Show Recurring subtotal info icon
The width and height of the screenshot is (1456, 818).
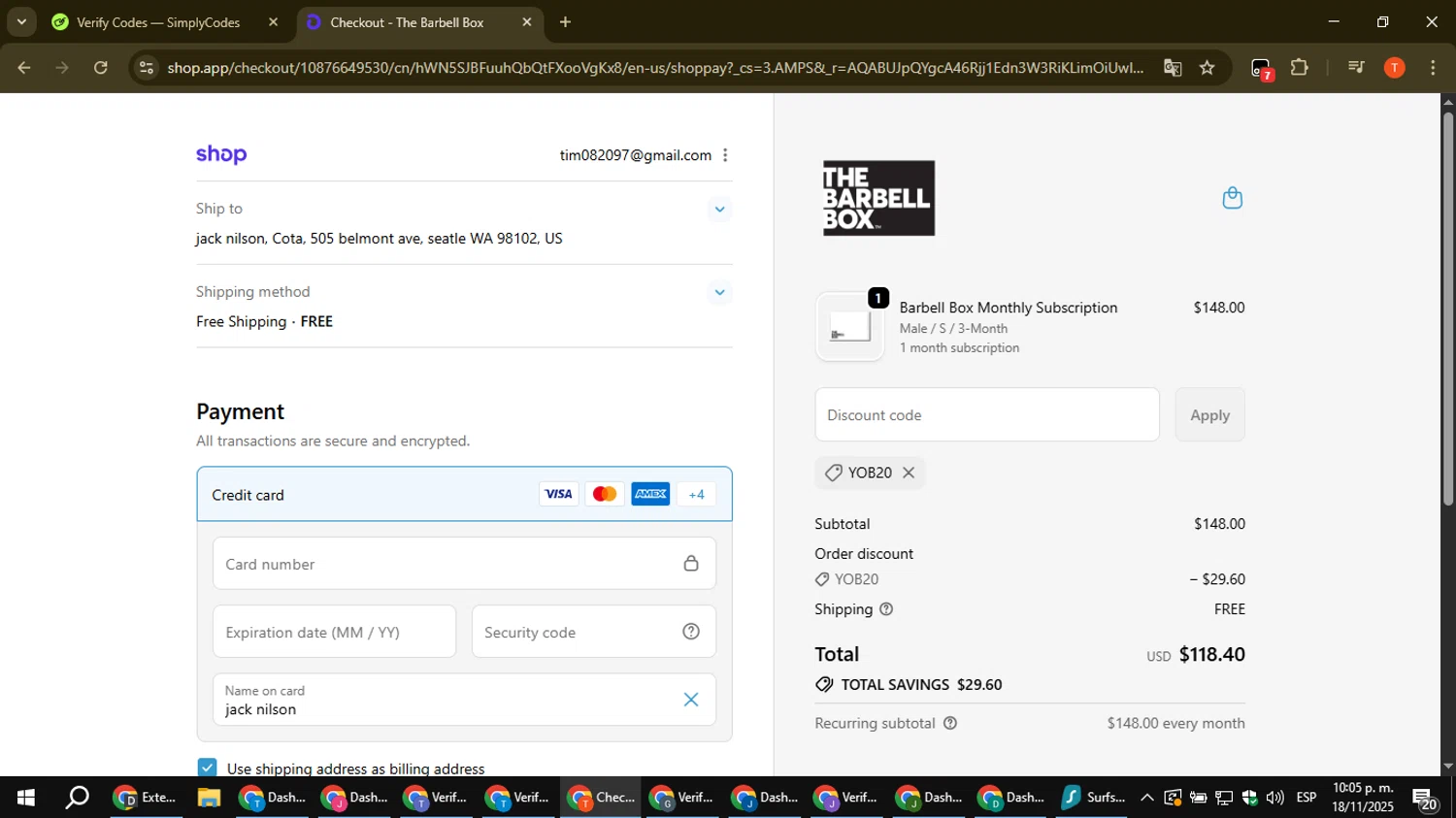pos(950,723)
